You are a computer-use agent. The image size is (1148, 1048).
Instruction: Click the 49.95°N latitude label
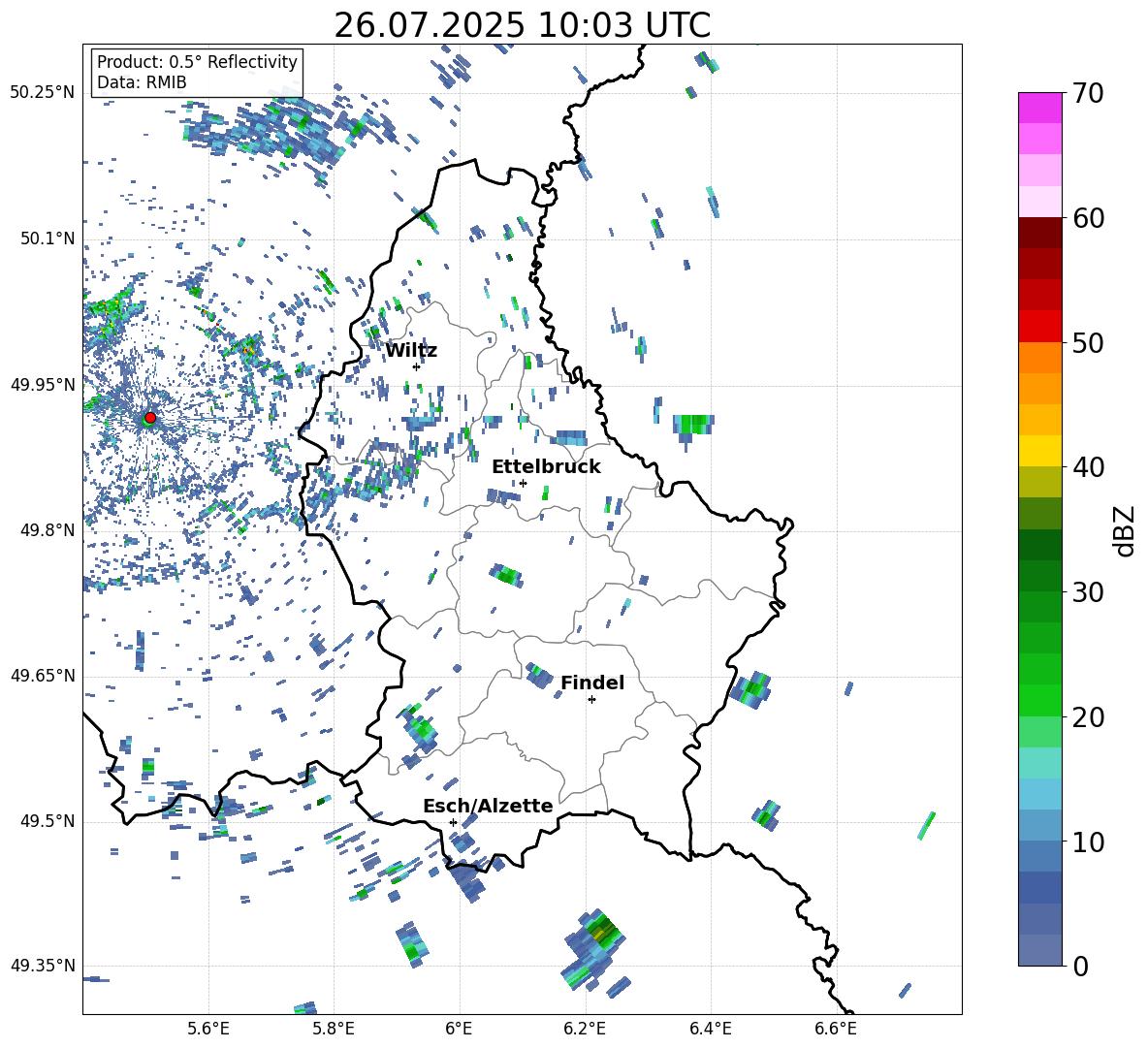pos(43,385)
